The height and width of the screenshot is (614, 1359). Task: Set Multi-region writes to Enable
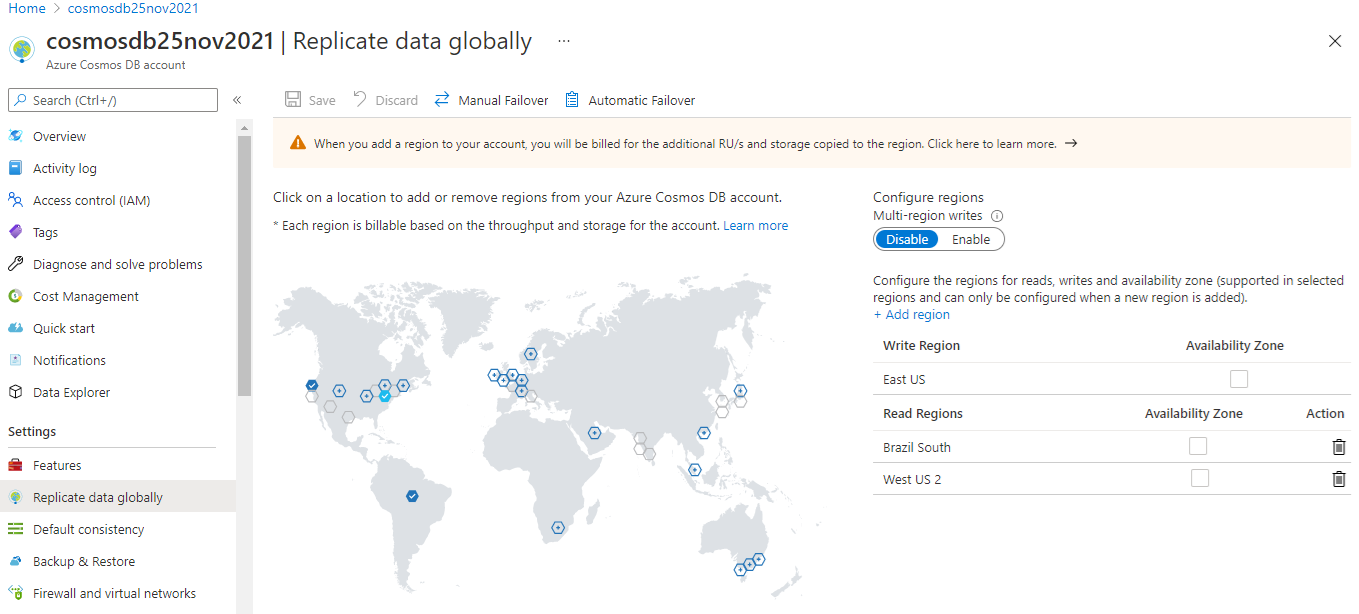[971, 239]
